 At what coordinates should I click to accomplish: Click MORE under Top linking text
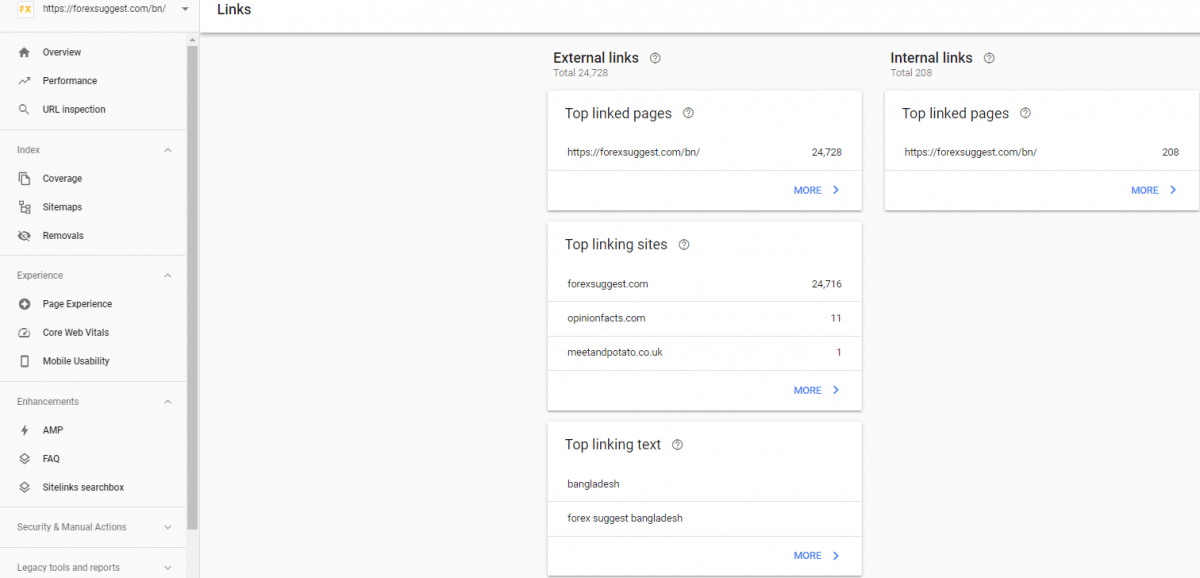tap(817, 555)
